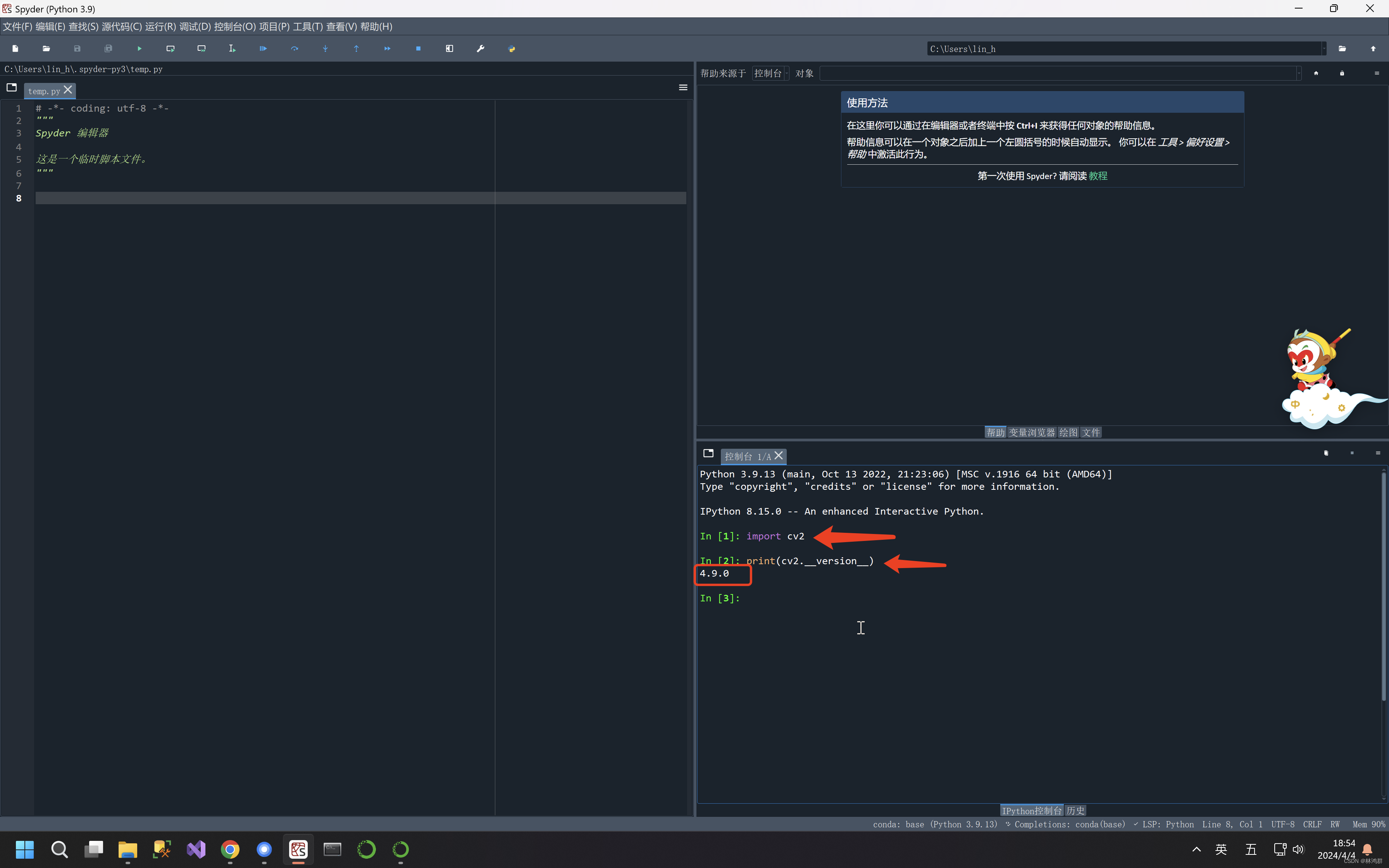The width and height of the screenshot is (1389, 868).
Task: Expand working directory path dropdown
Action: click(1324, 49)
